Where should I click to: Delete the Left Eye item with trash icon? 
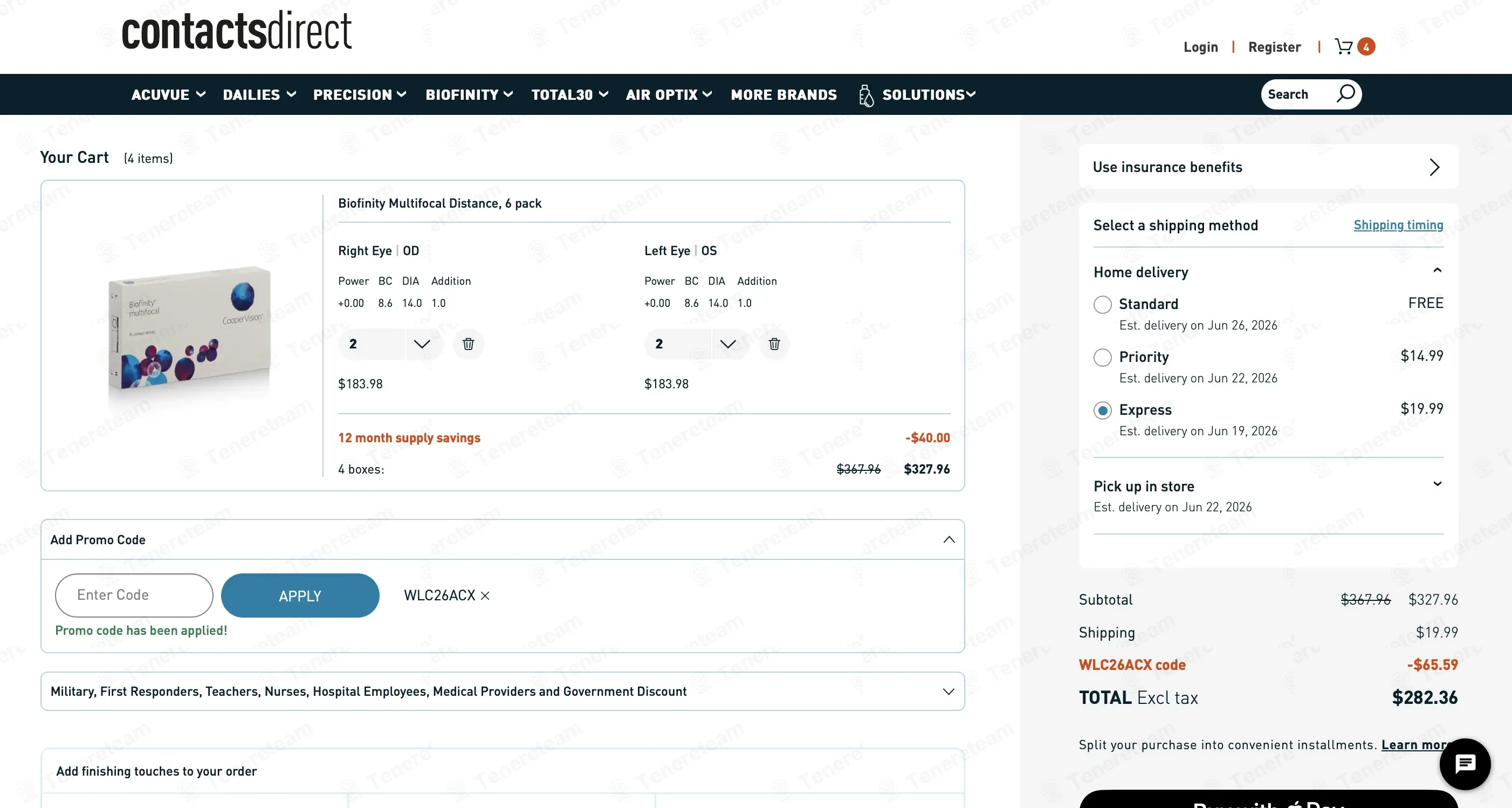pos(774,344)
